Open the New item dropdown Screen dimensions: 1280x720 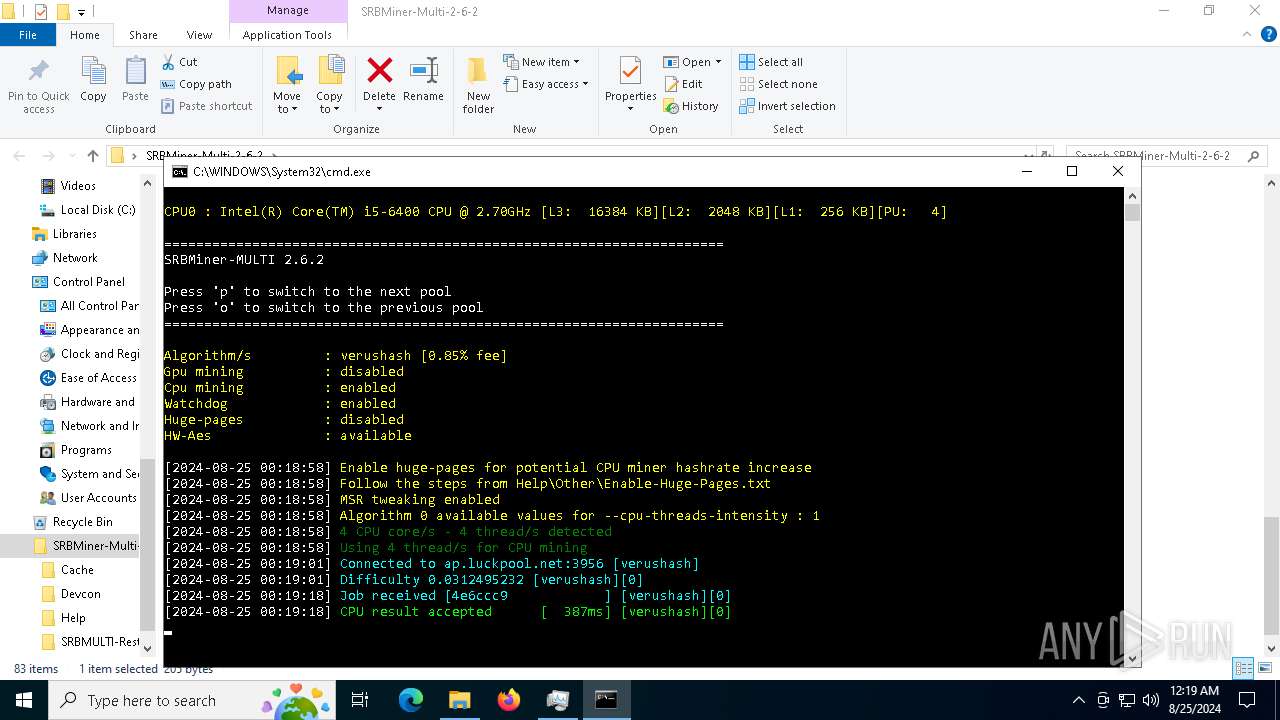(x=541, y=62)
